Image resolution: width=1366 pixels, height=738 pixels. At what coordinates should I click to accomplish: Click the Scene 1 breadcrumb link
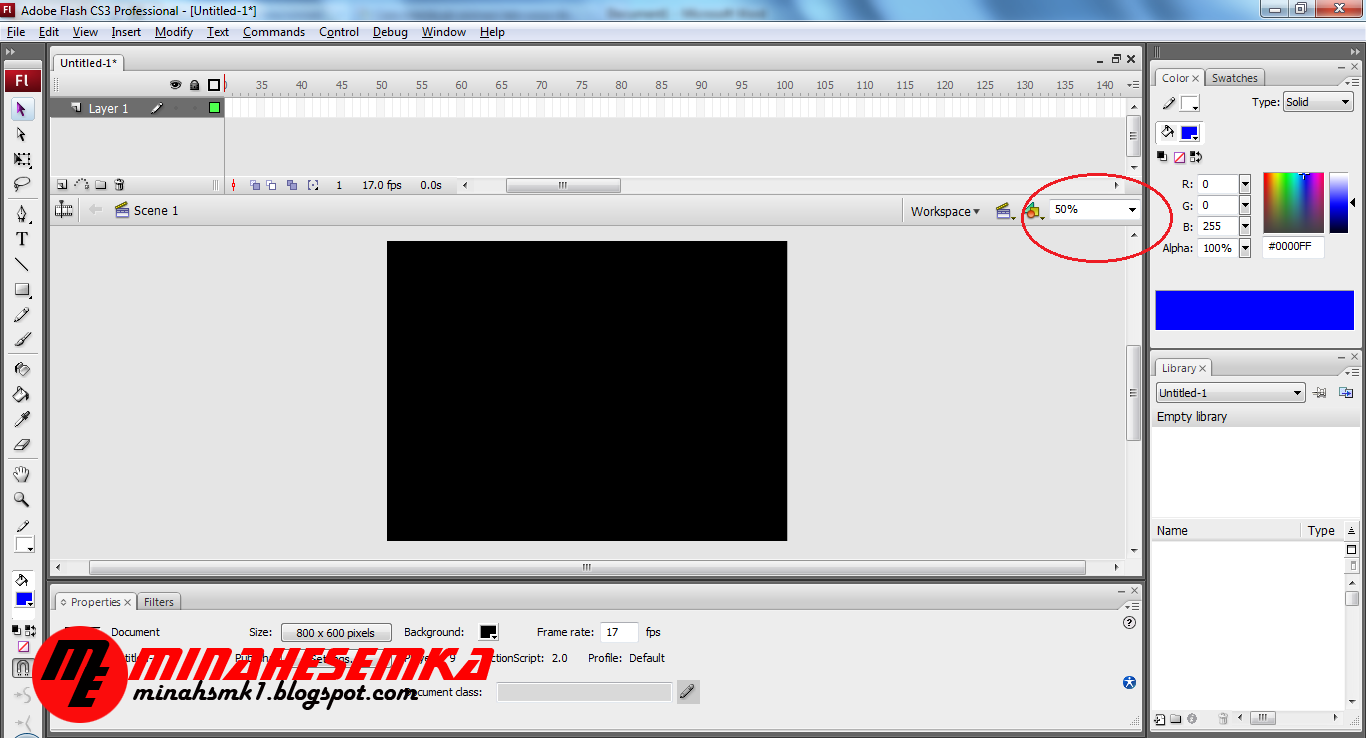point(155,210)
